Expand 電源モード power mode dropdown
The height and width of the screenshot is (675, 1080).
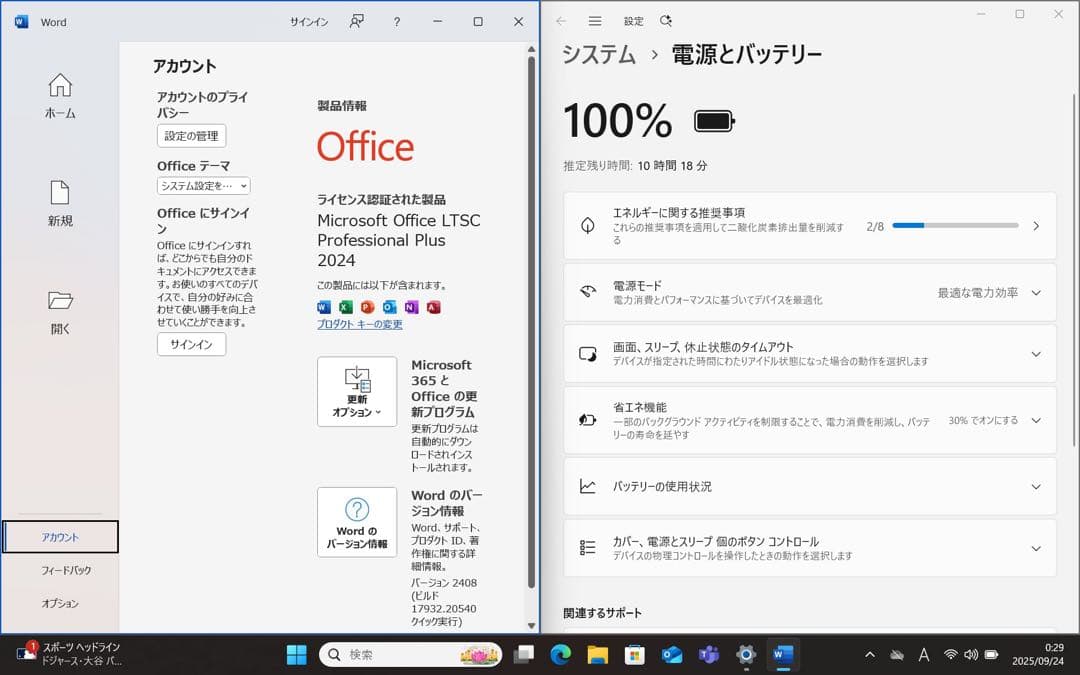click(1036, 293)
